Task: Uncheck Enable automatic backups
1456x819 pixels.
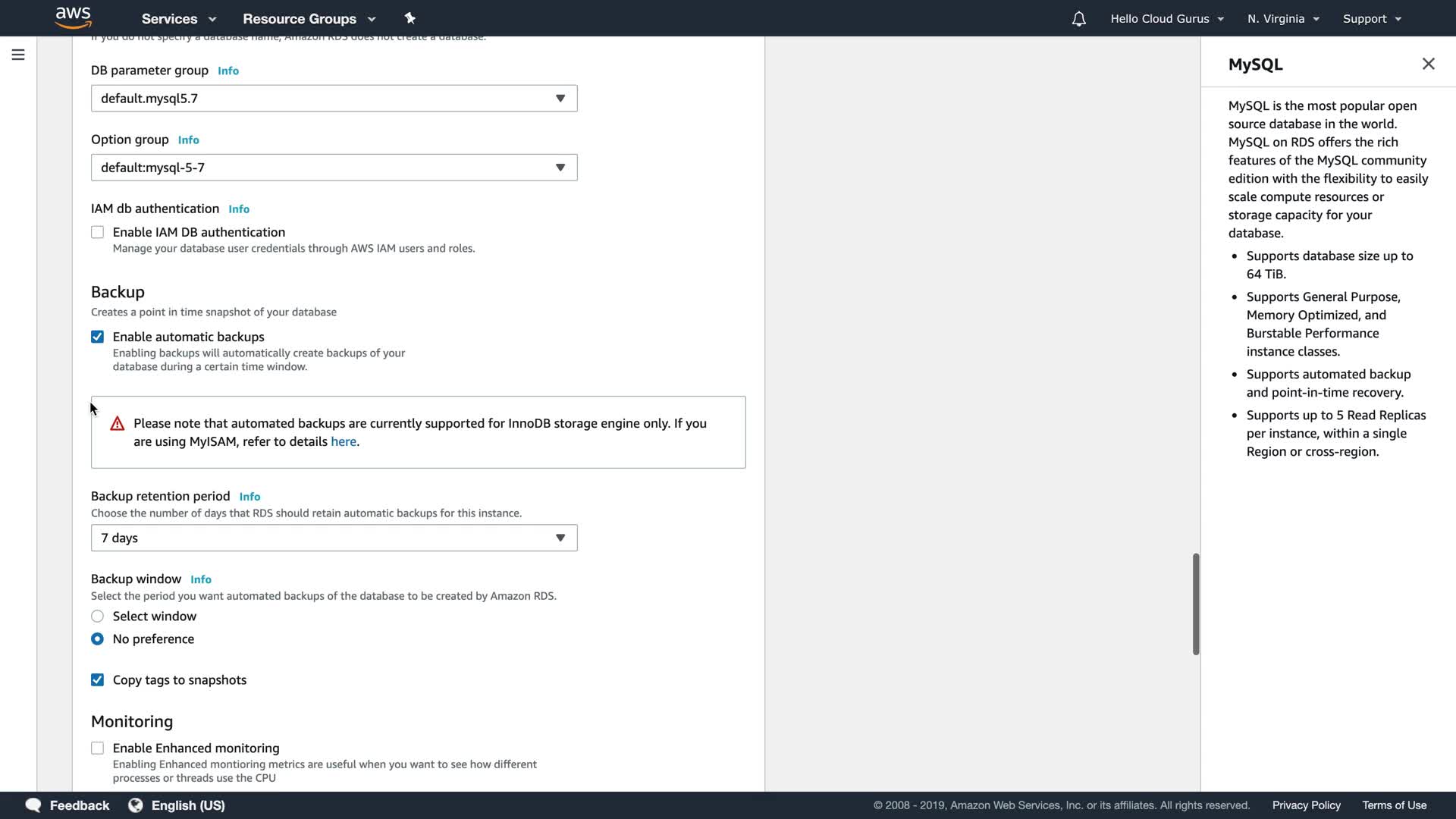Action: click(98, 337)
